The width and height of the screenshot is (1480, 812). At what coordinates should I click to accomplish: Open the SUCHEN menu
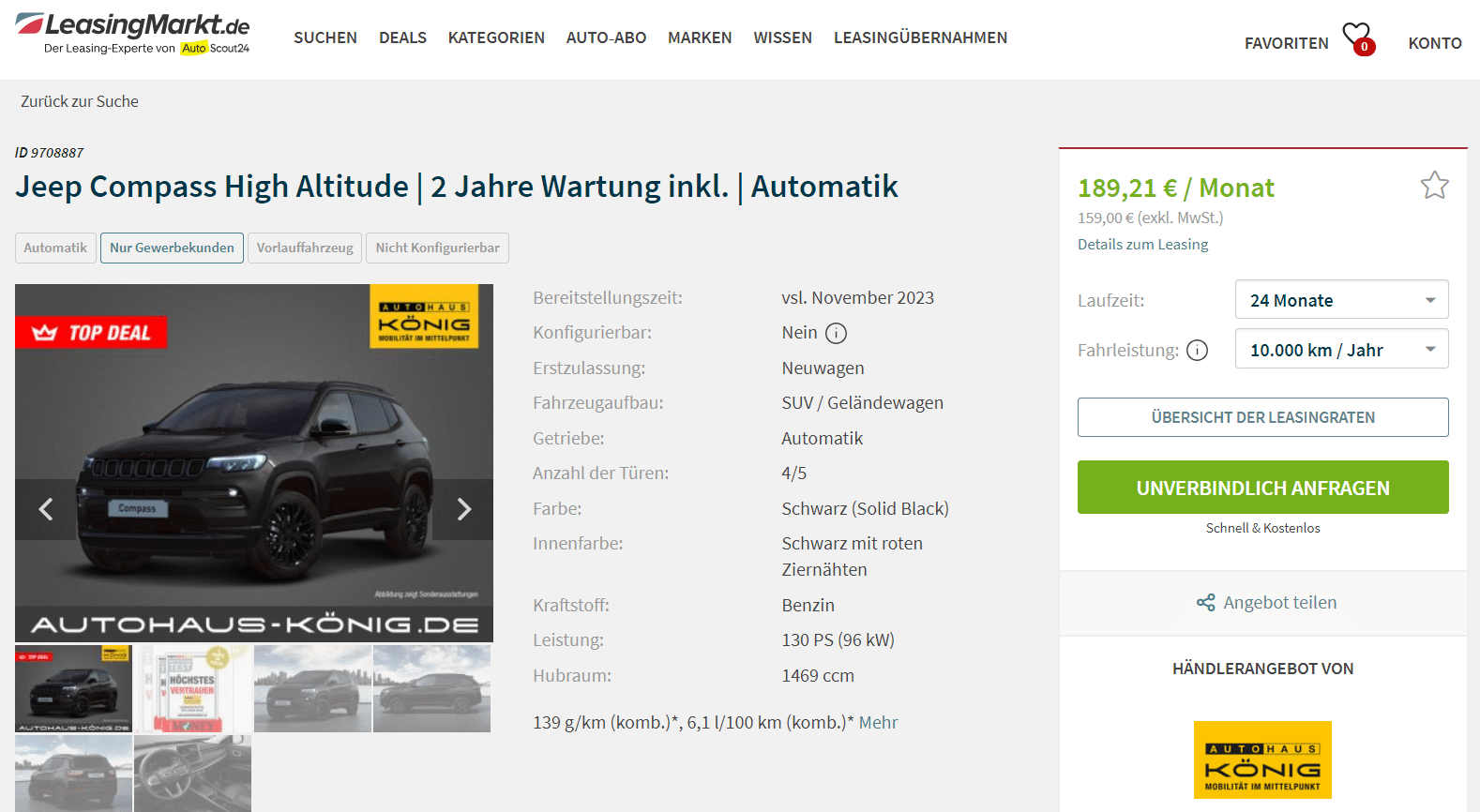click(325, 38)
